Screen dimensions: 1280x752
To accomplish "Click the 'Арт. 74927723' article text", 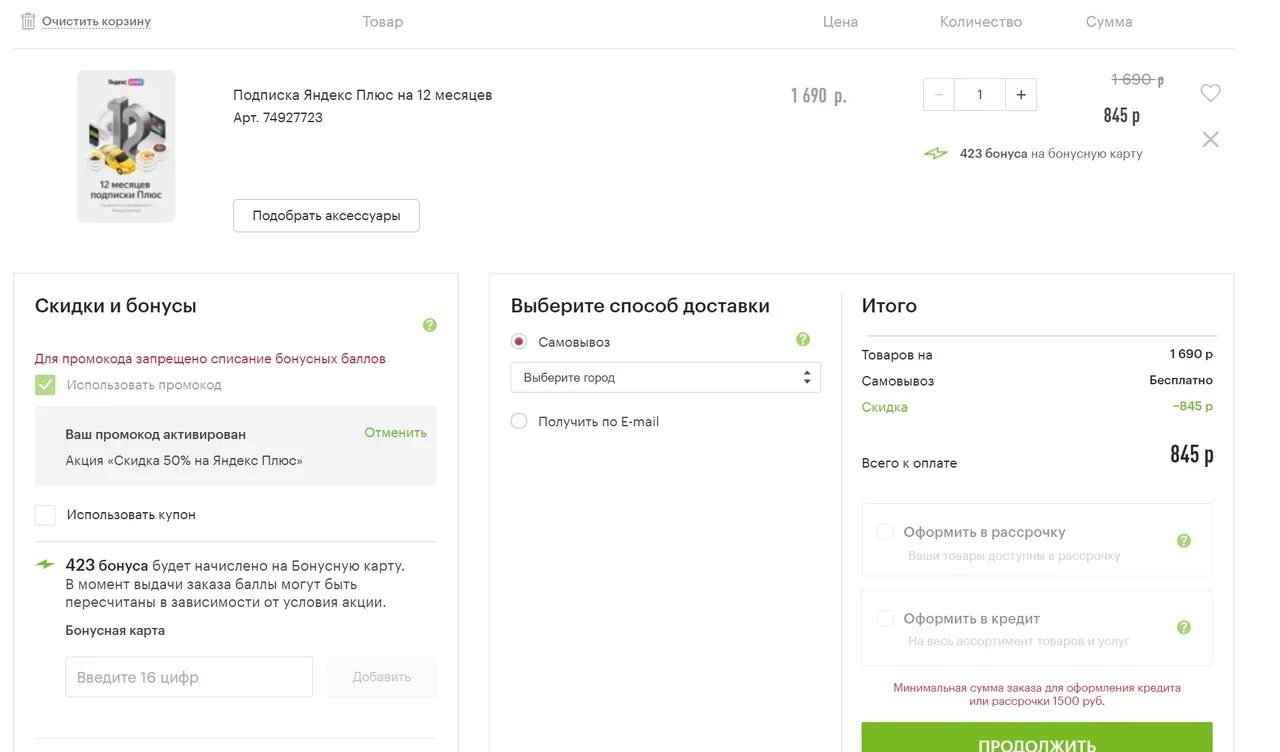I will pos(278,117).
